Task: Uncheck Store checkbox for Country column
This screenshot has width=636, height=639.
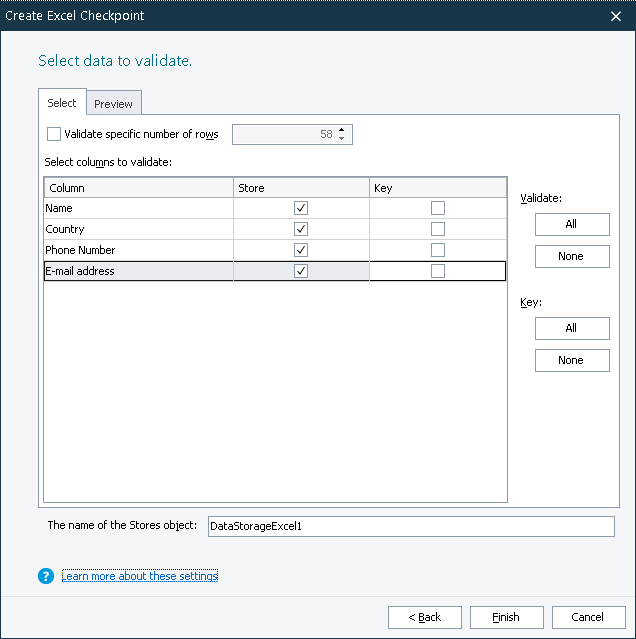Action: (301, 229)
